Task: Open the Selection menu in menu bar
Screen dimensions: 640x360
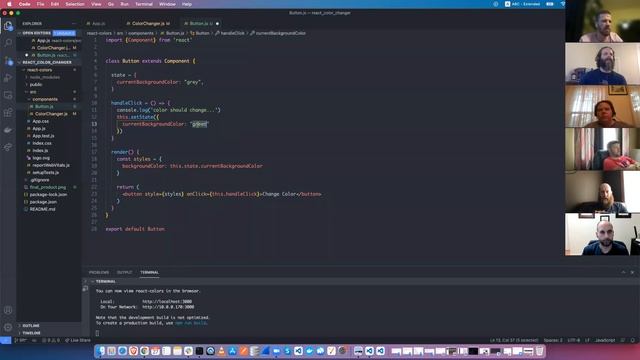Action: [75, 4]
